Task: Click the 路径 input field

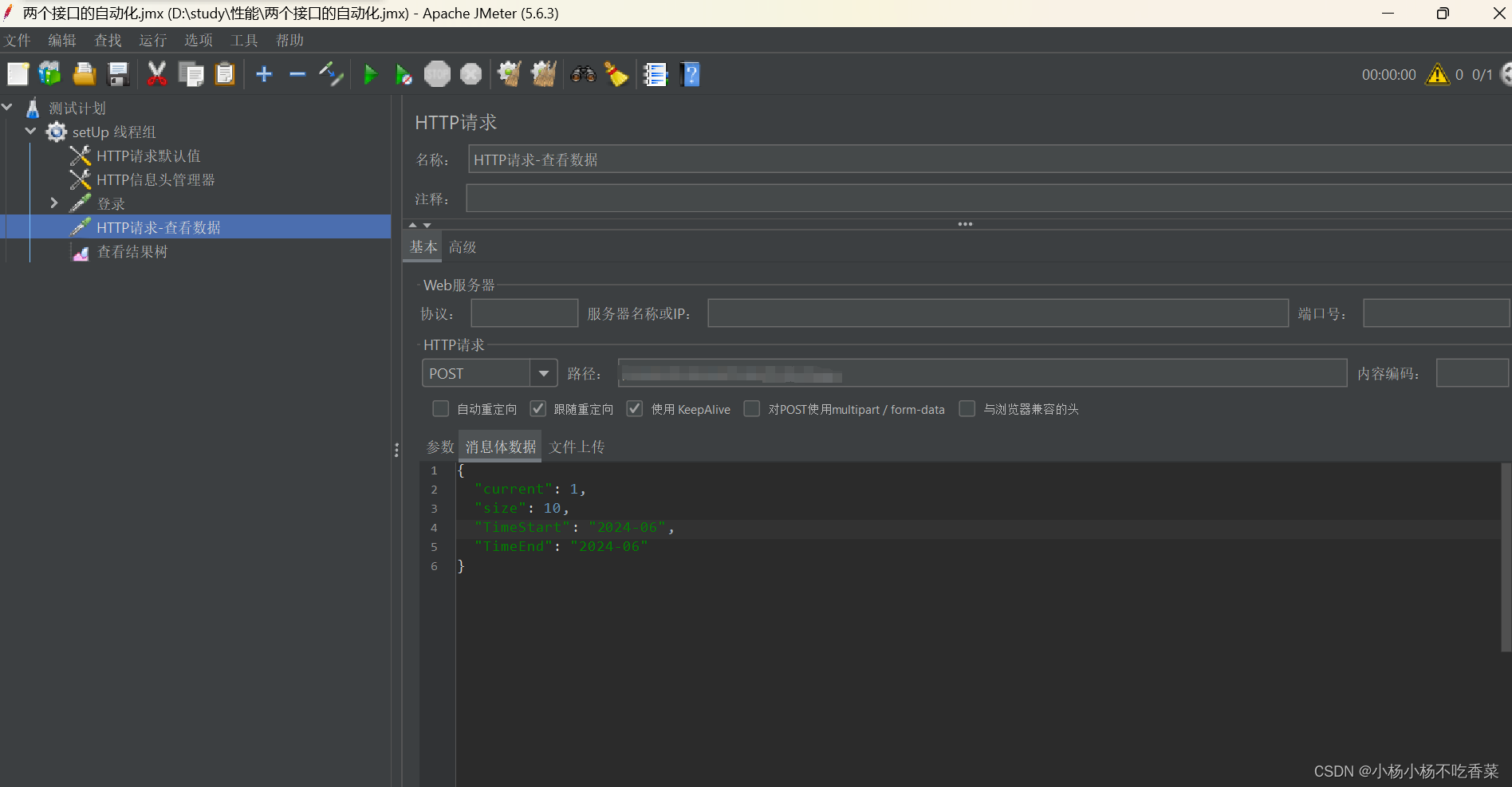Action: tap(982, 373)
